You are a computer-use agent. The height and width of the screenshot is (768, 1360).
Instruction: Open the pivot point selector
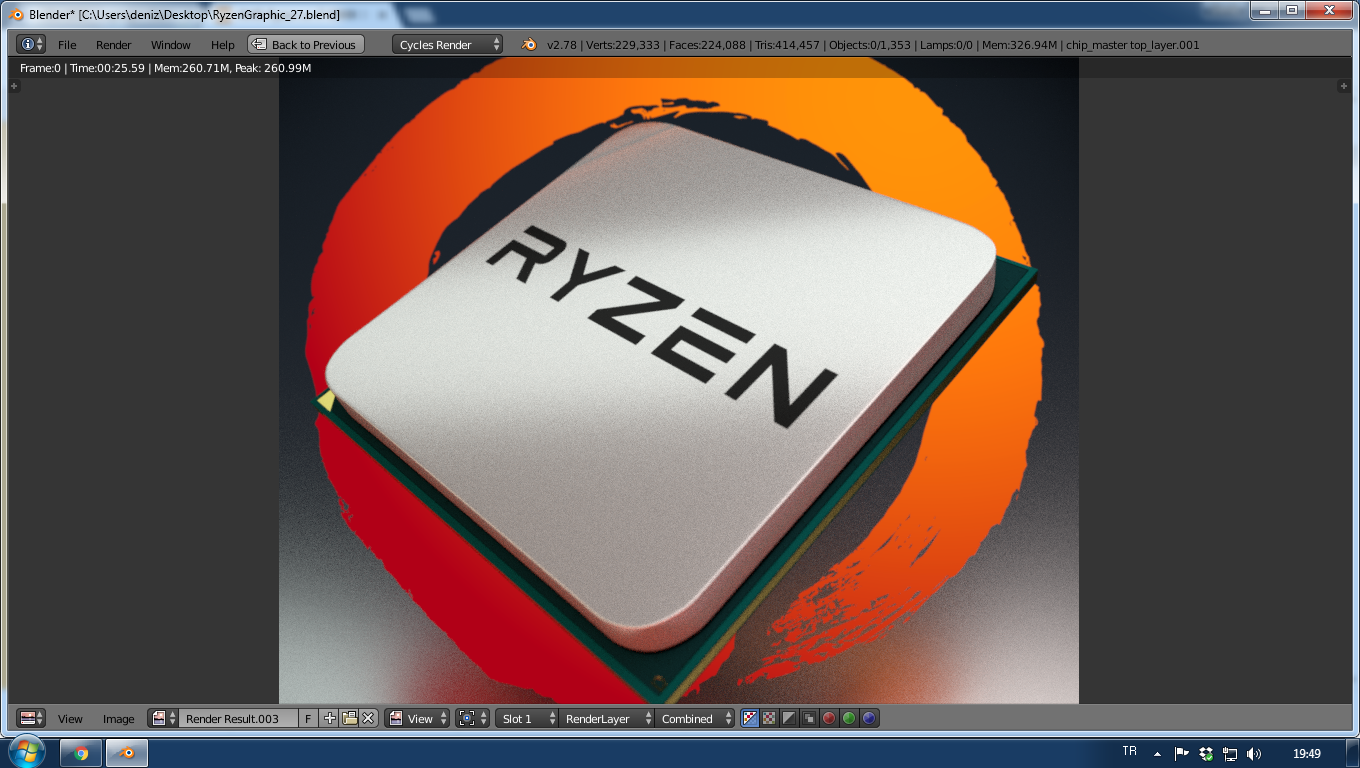(x=472, y=718)
